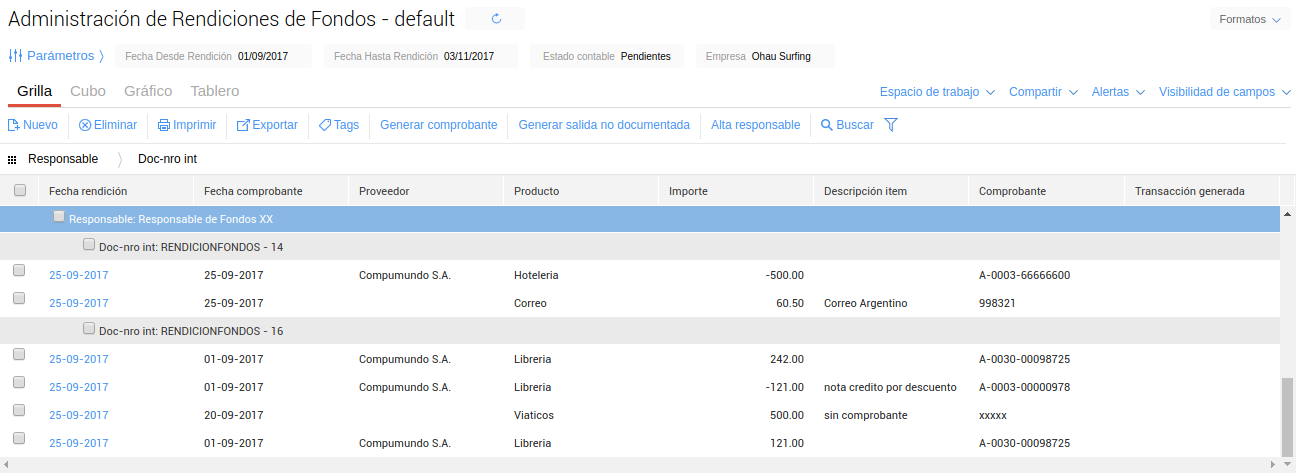Sort by the Descripción item column header
The image size is (1298, 476).
[890, 191]
